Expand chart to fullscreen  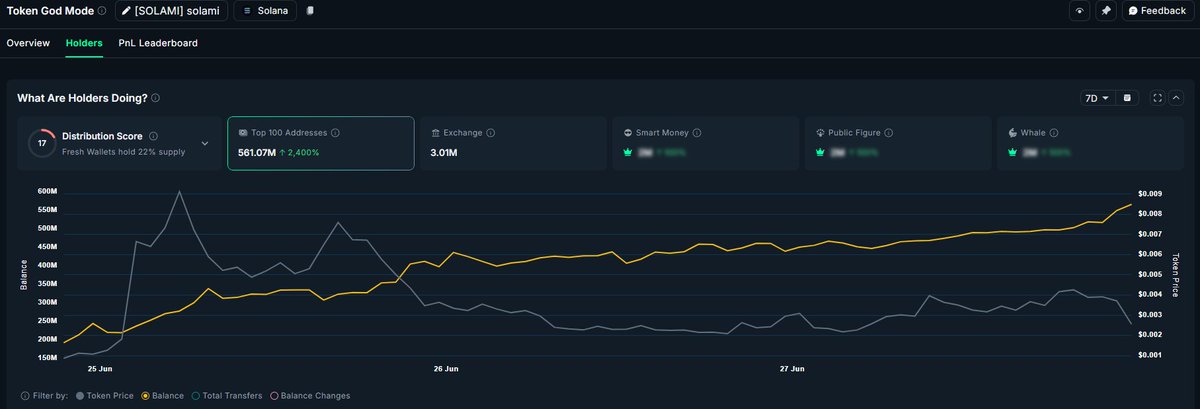1158,98
